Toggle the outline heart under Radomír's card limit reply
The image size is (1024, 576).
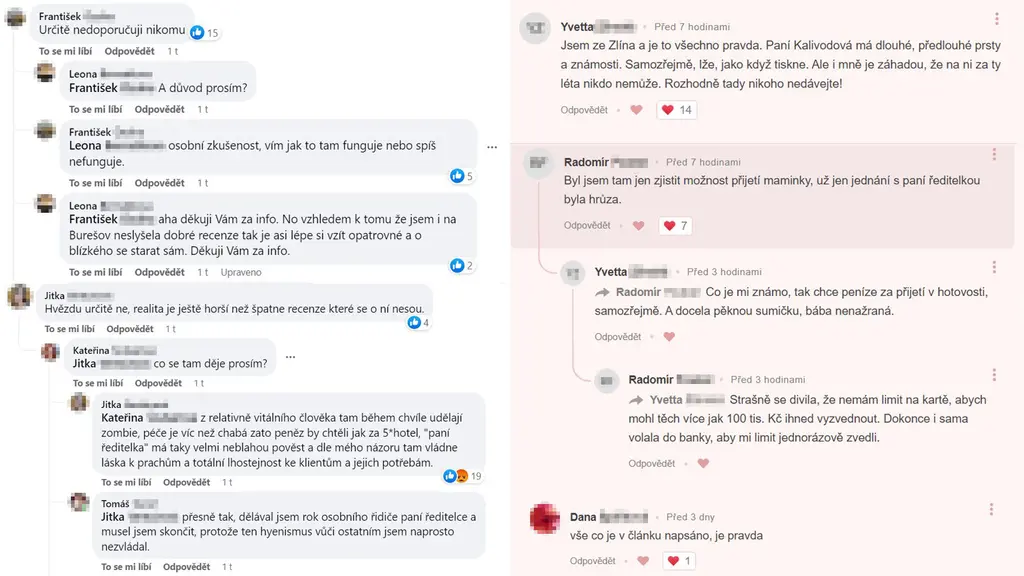tap(703, 464)
